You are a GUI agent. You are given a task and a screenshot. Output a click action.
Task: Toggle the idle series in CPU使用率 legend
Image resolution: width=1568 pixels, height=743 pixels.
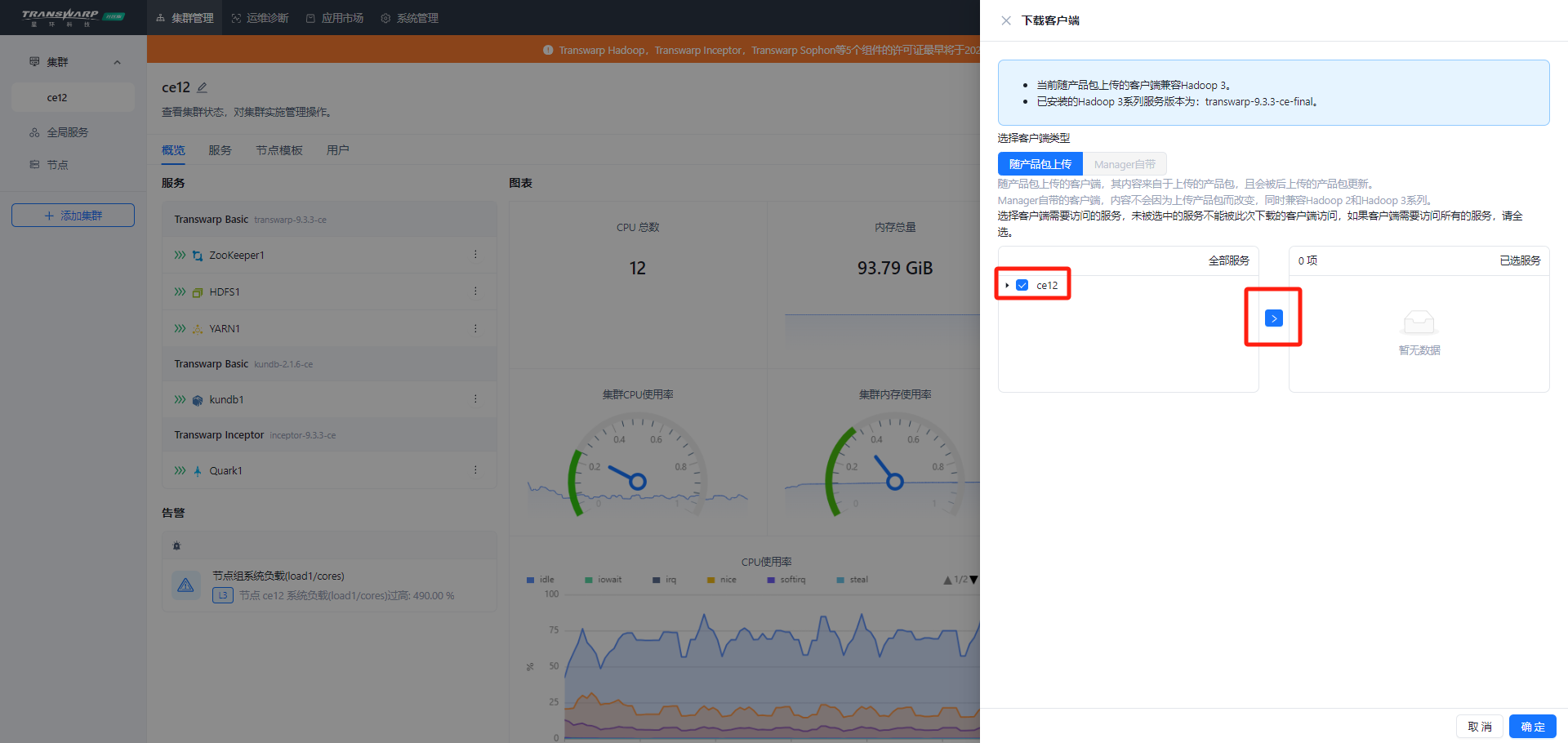coord(540,580)
